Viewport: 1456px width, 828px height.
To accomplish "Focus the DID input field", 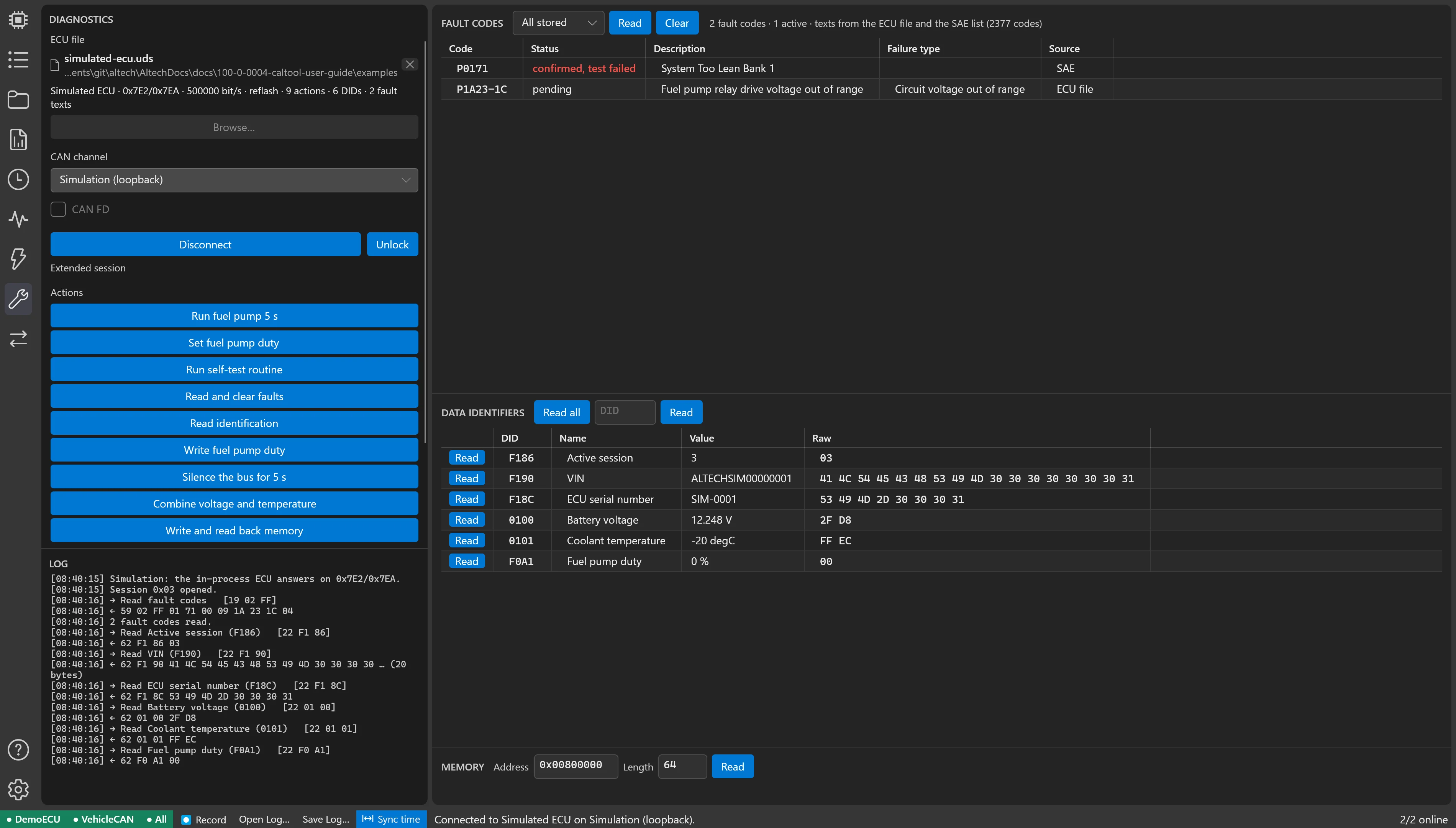I will click(625, 412).
